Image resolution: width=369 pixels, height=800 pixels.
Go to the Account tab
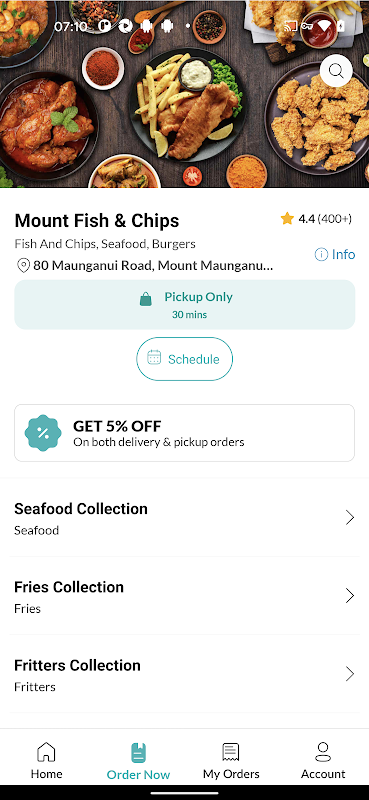point(323,761)
